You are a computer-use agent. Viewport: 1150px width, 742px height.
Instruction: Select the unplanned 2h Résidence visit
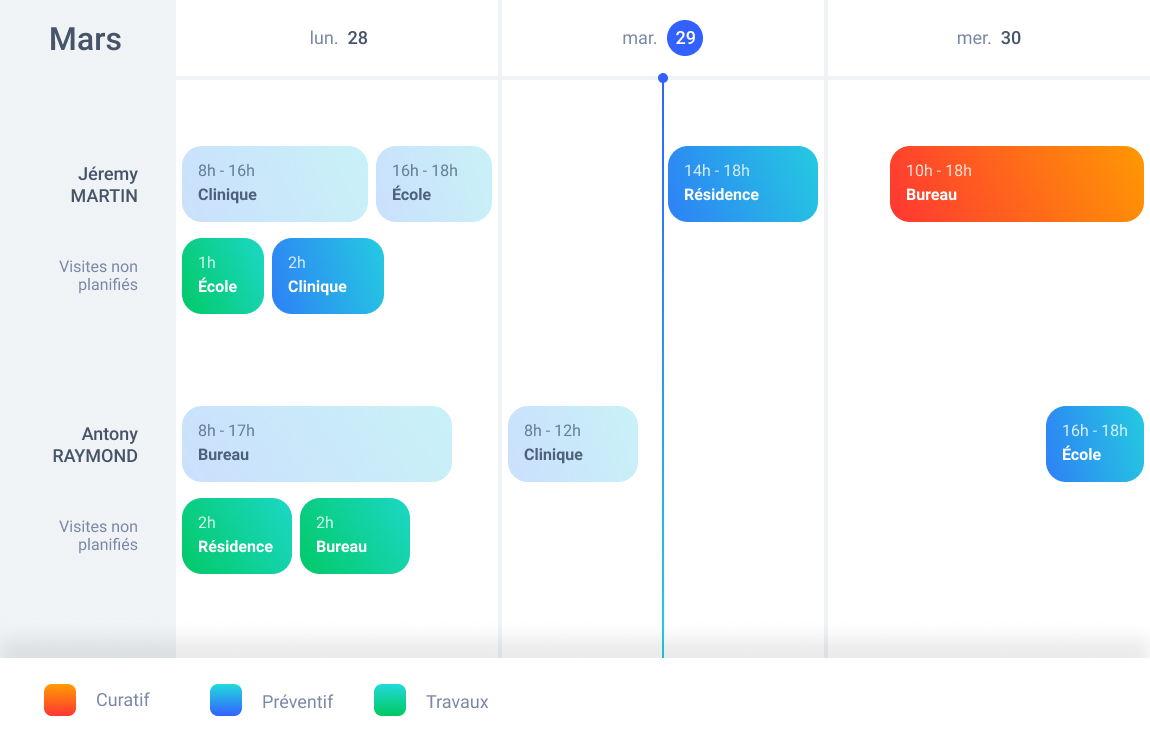tap(236, 536)
